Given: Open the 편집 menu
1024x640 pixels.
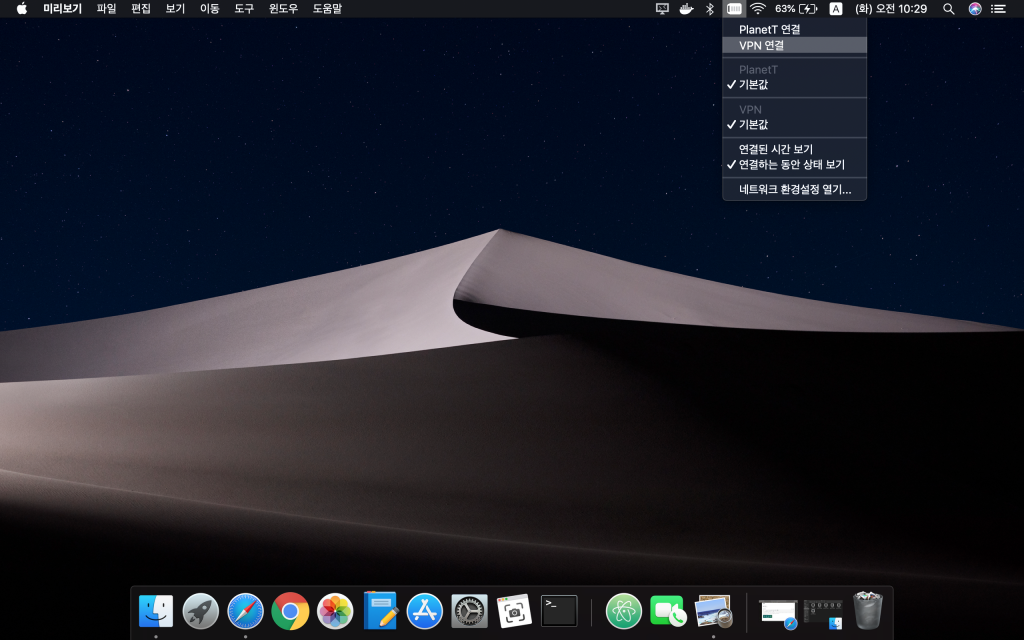Looking at the screenshot, I should click(x=140, y=8).
